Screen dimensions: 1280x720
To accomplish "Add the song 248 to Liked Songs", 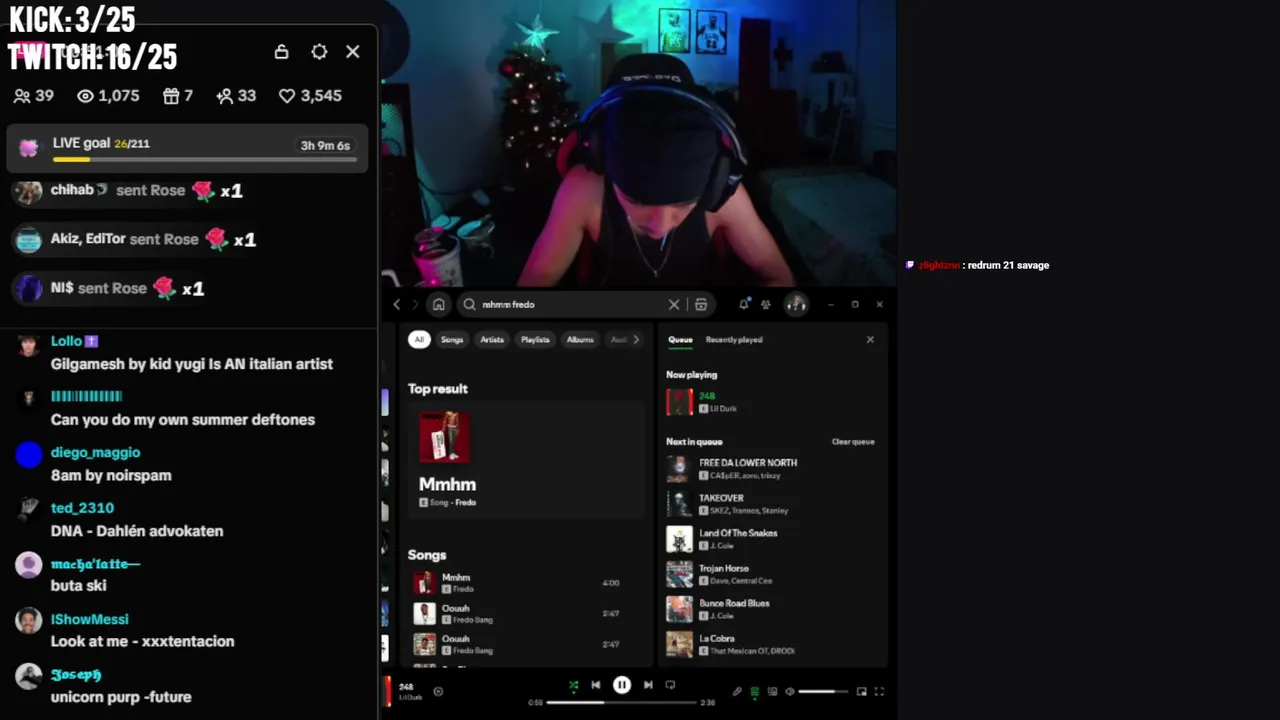I will (x=438, y=691).
